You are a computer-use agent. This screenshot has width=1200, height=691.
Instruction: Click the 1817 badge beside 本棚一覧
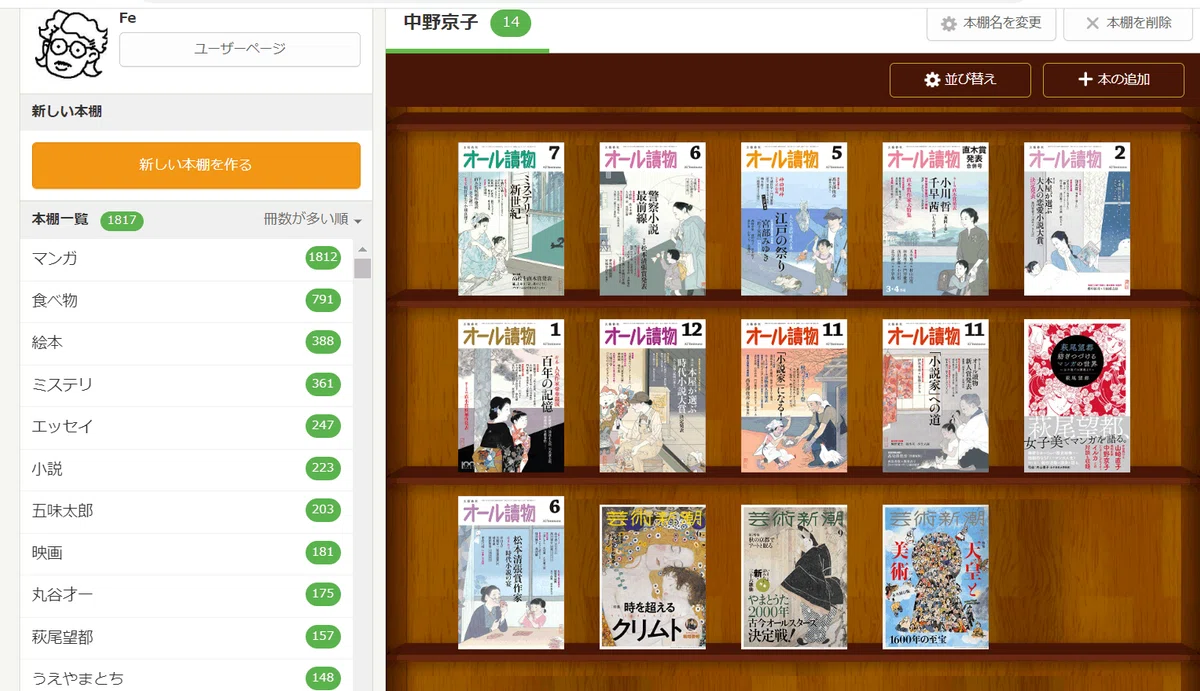click(122, 220)
